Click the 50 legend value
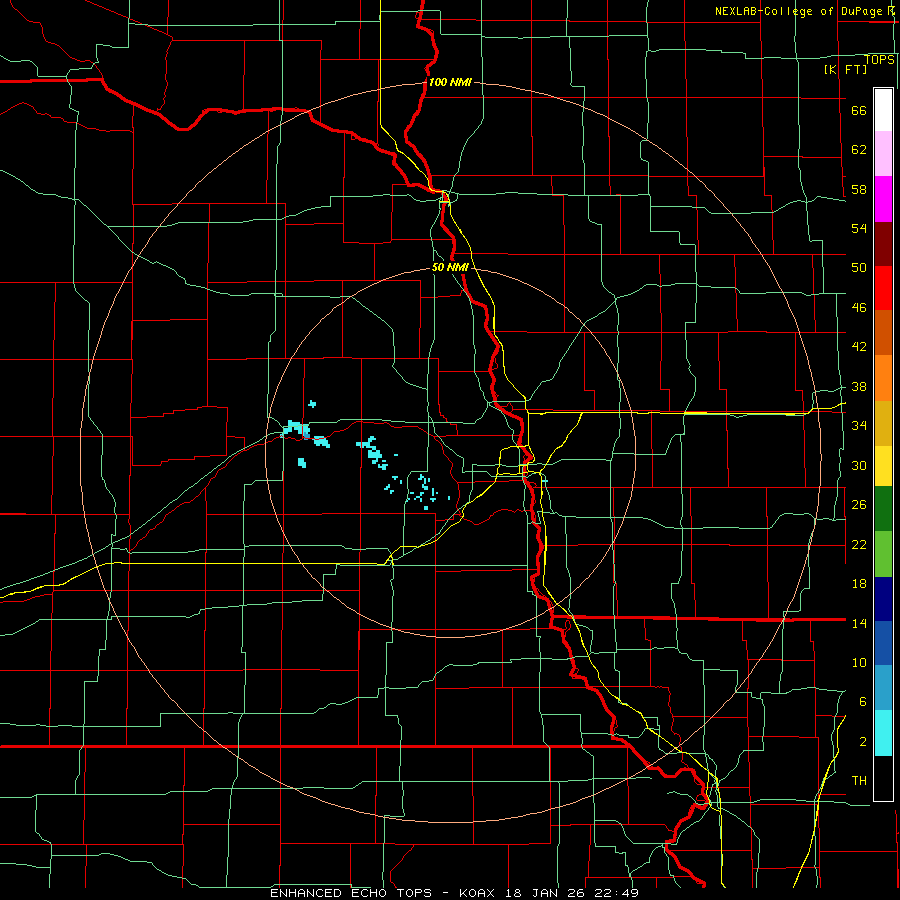Screen dimensions: 900x900 [x=859, y=267]
